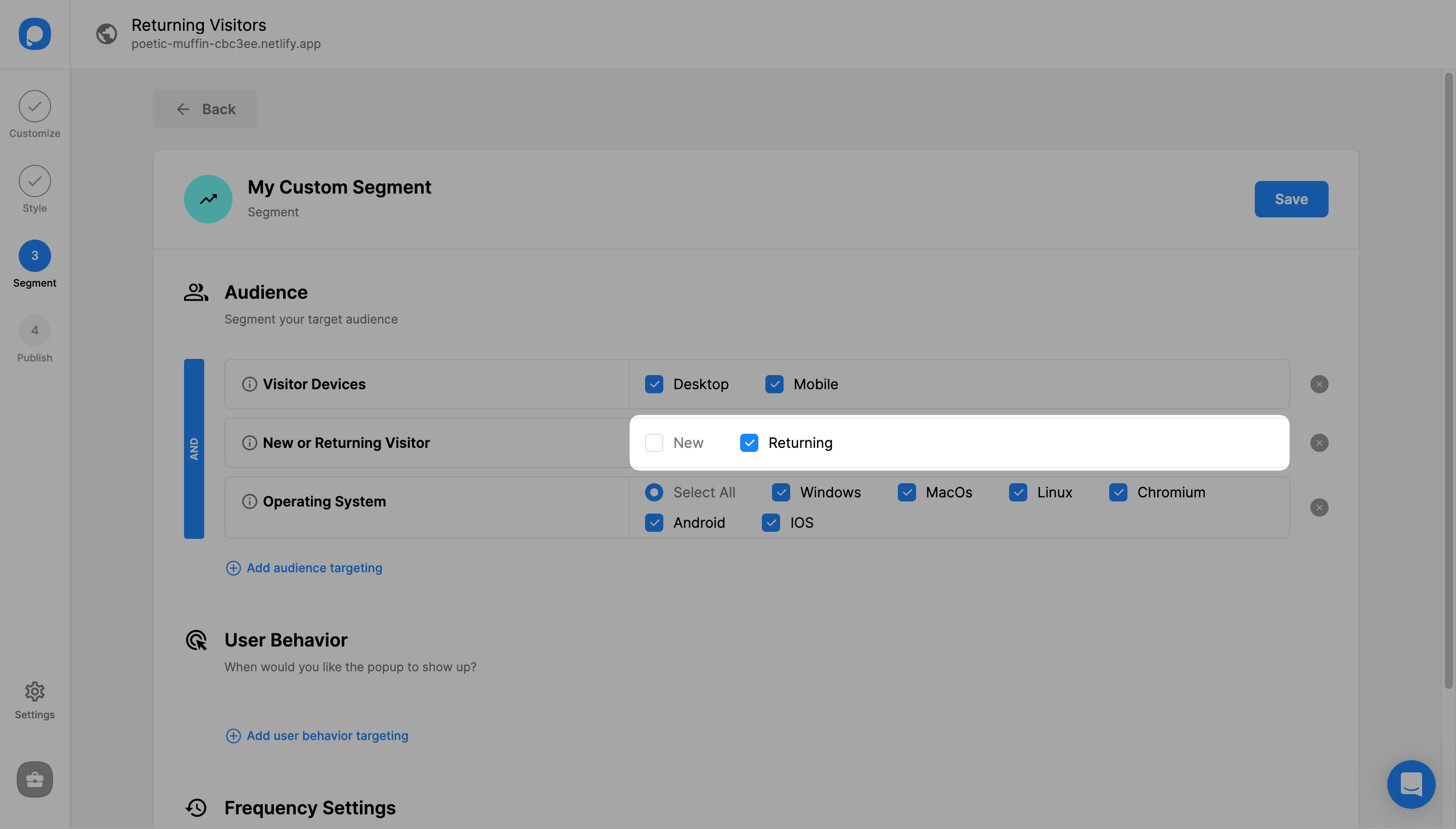Click info icon for New or Returning Visitor
Image resolution: width=1456 pixels, height=829 pixels.
pos(249,443)
